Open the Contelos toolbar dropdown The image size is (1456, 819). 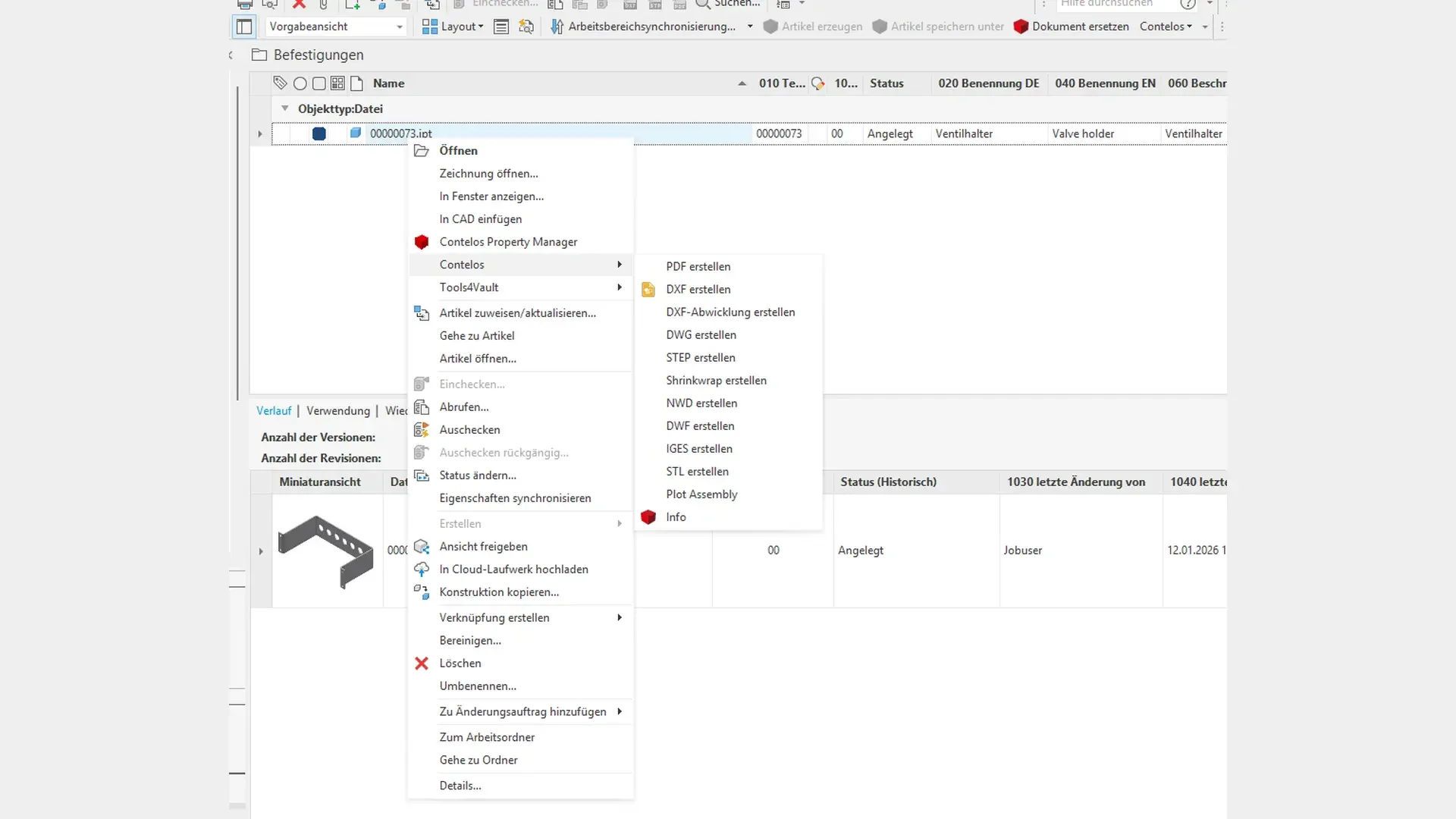pos(1166,27)
